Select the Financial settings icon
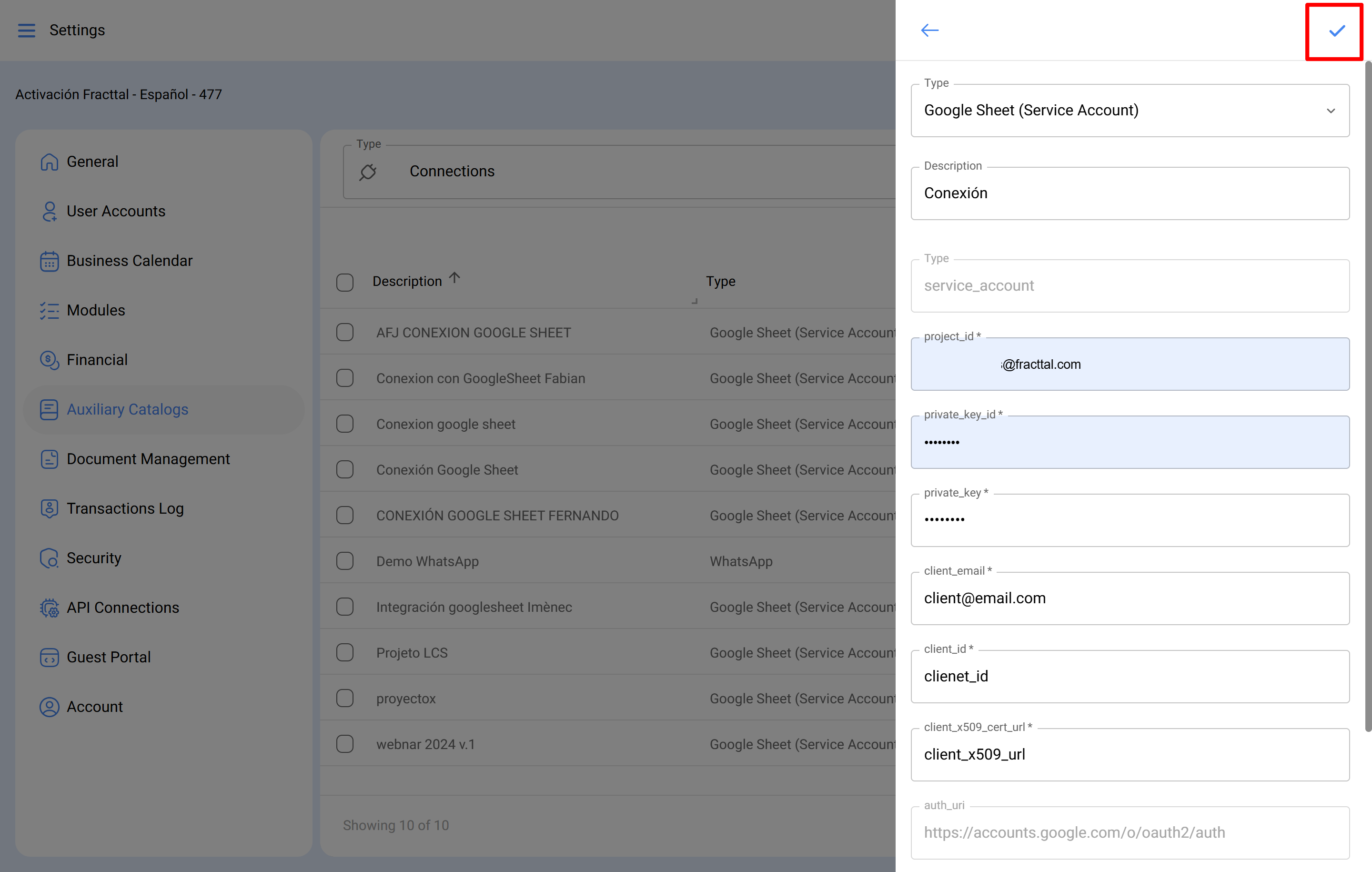This screenshot has height=872, width=1372. [x=49, y=360]
